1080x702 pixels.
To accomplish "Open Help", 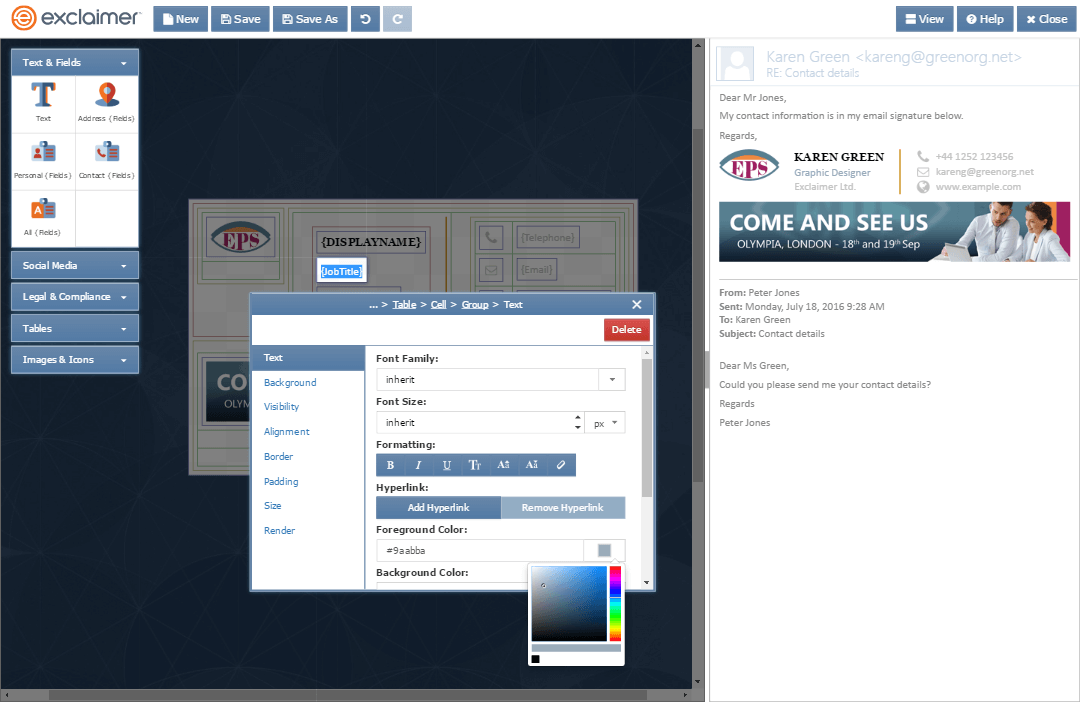I will click(985, 19).
